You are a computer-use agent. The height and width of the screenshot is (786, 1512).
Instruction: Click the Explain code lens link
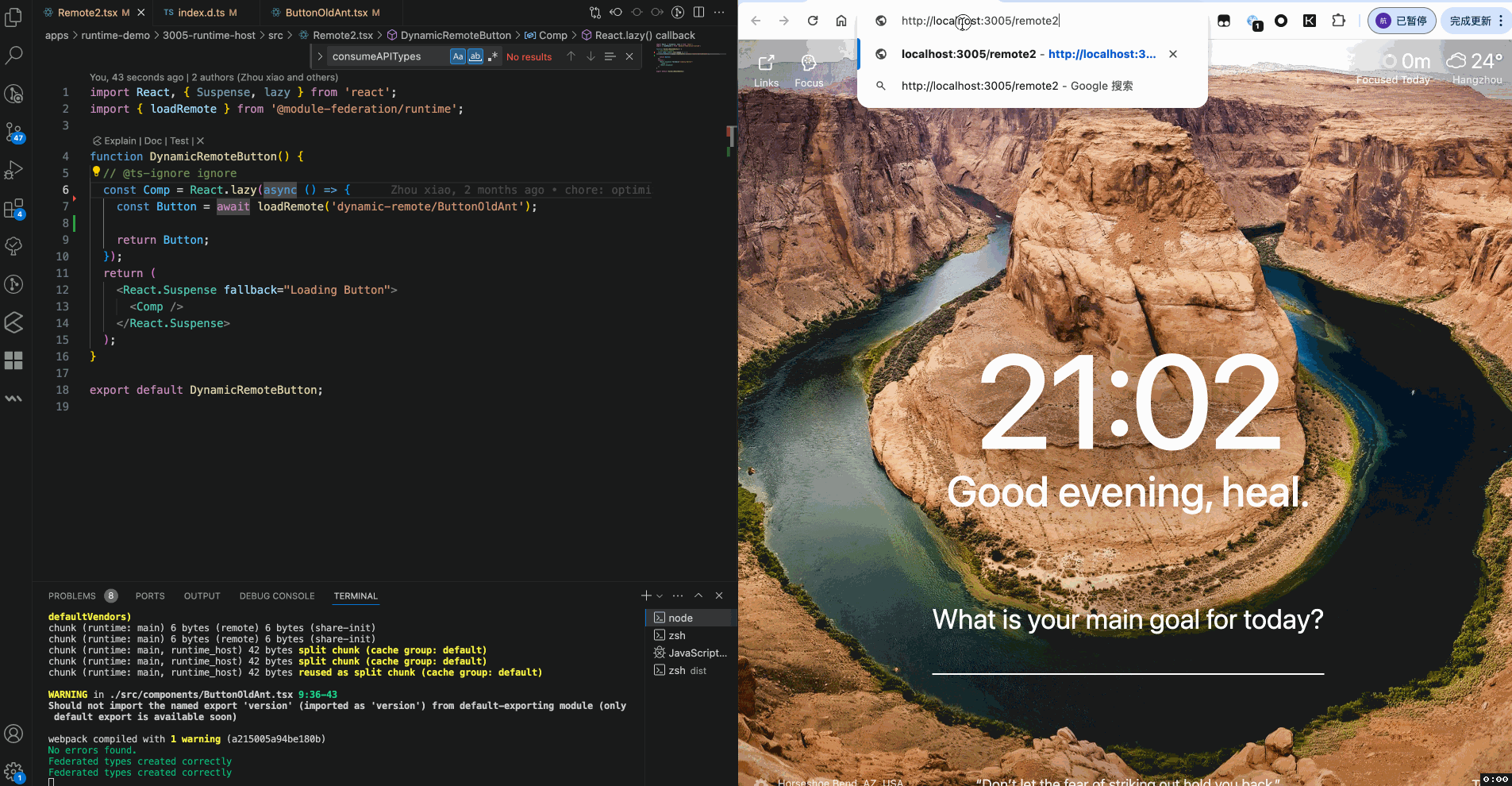coord(120,141)
